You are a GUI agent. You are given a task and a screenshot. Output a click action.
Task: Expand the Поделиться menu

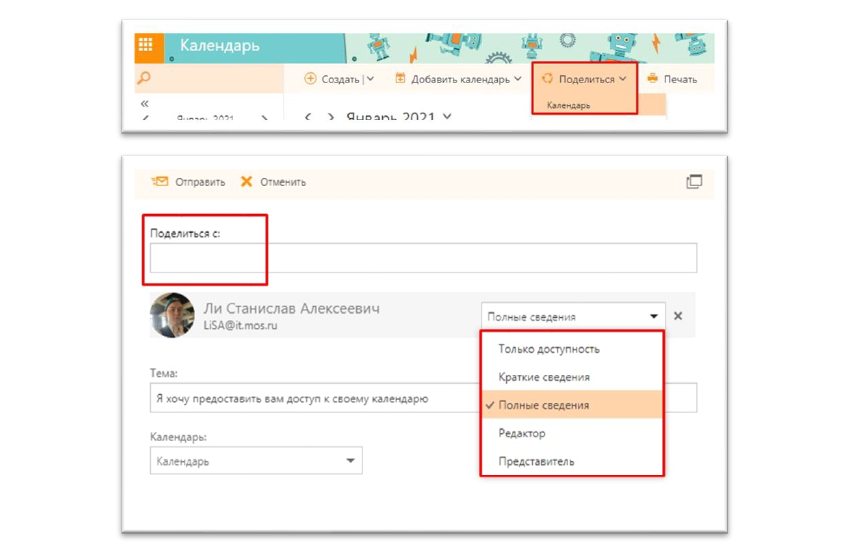click(x=585, y=79)
